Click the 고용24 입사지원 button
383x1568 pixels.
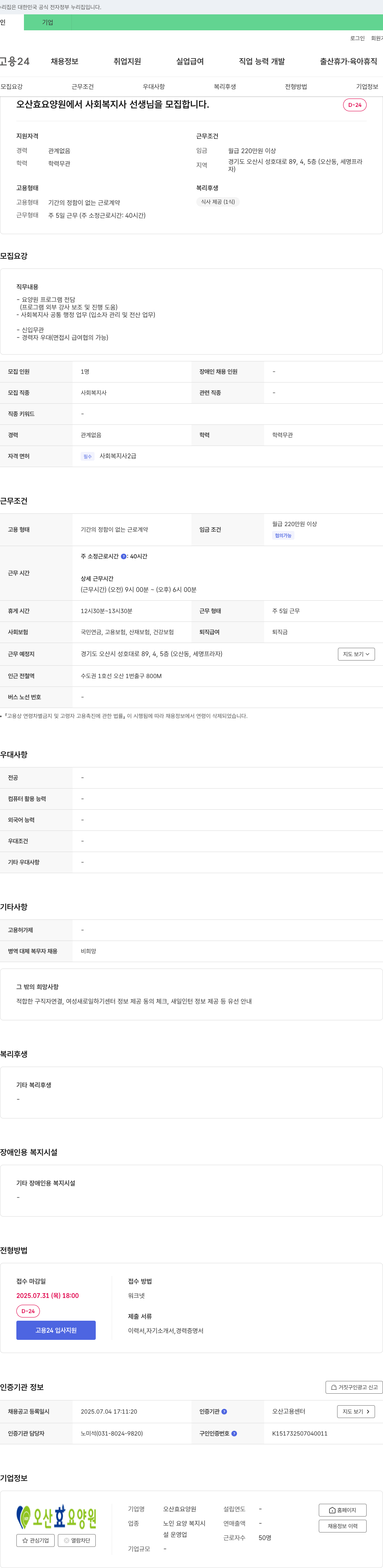pyautogui.click(x=56, y=1330)
